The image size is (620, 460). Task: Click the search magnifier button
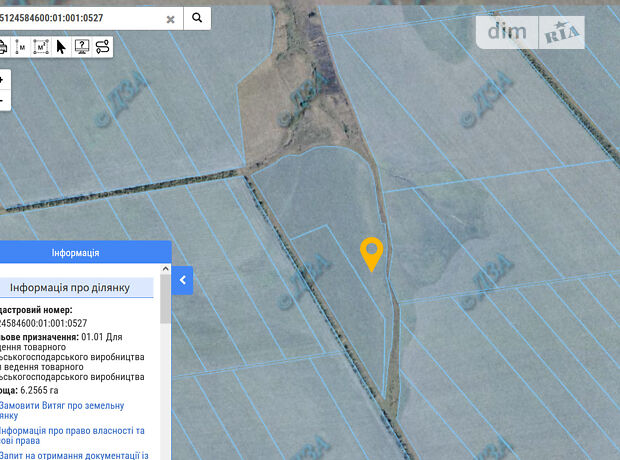[x=197, y=18]
